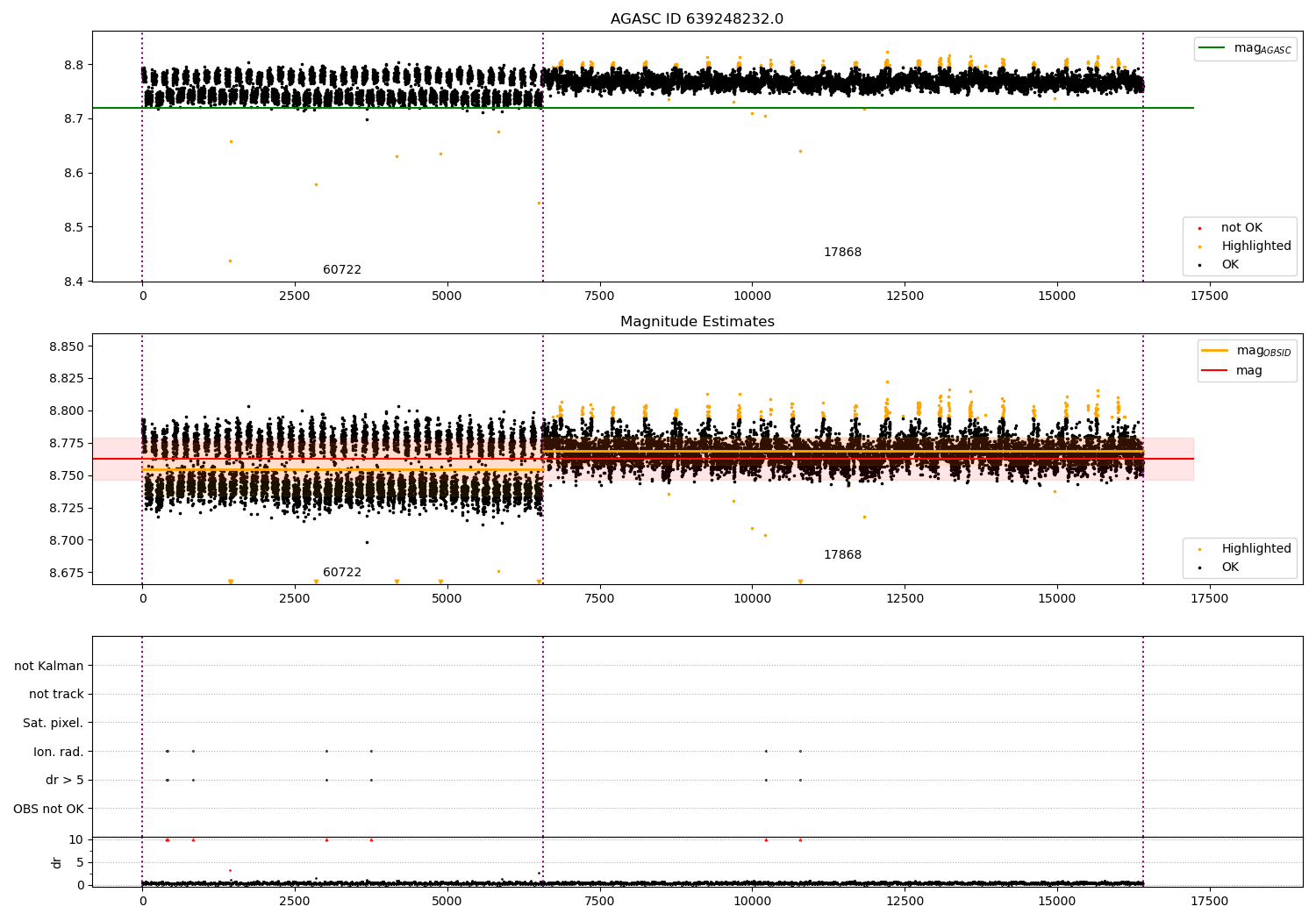Click the green mag AGASC legend line

point(1212,48)
